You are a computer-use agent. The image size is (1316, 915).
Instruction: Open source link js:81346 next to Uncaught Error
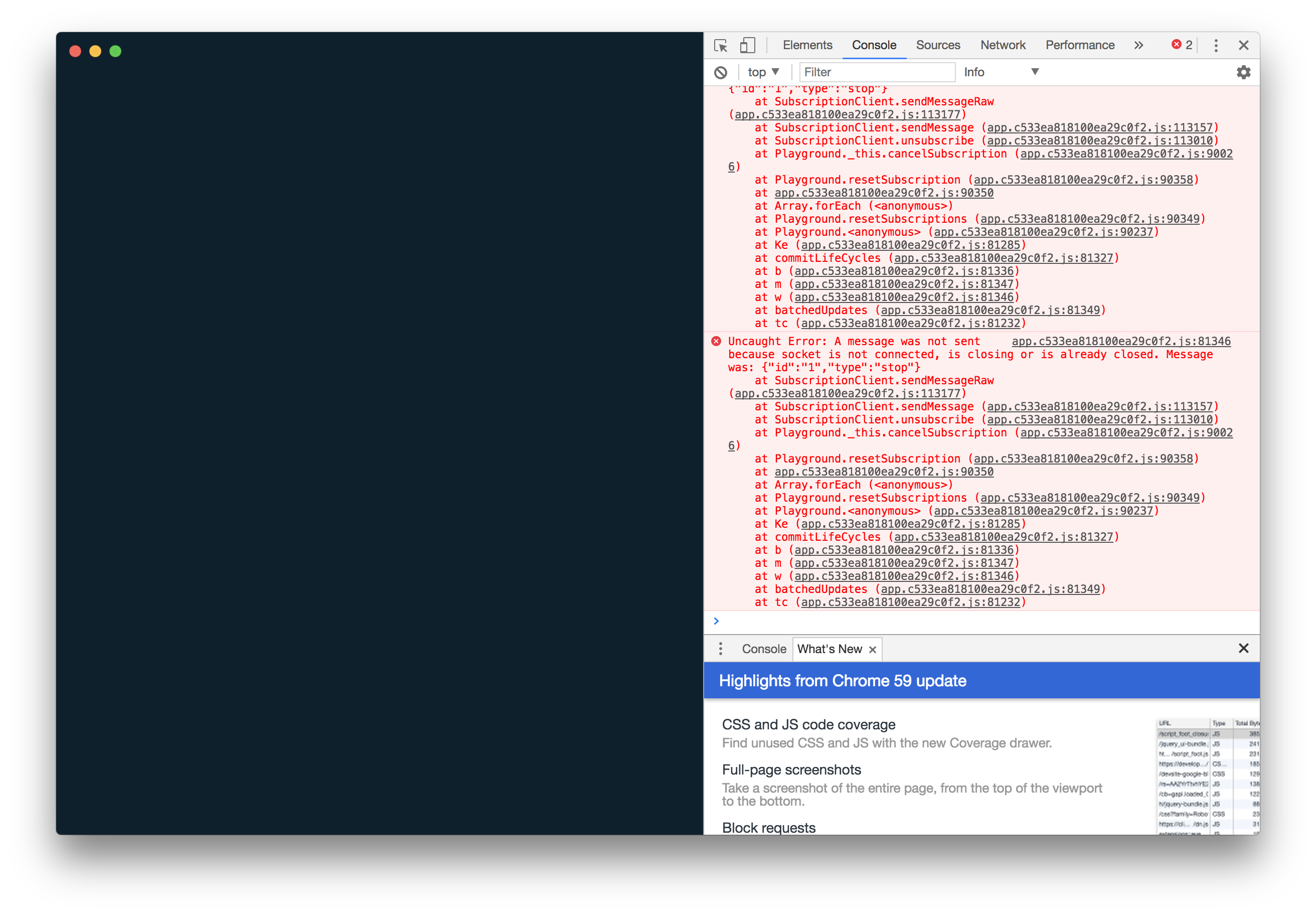[1120, 342]
